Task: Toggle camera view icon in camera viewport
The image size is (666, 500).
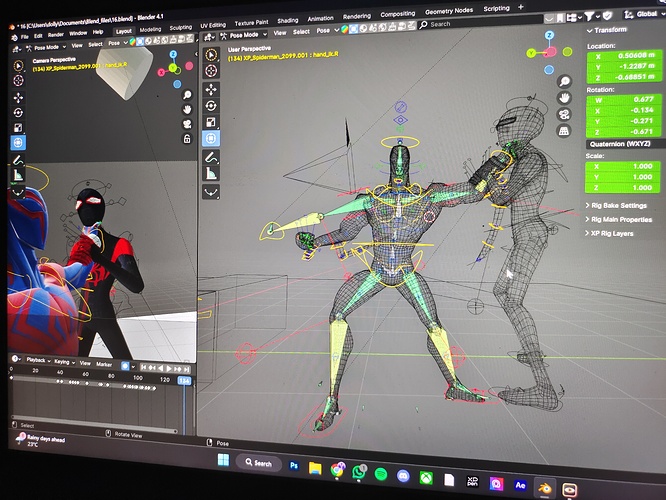Action: click(x=187, y=124)
